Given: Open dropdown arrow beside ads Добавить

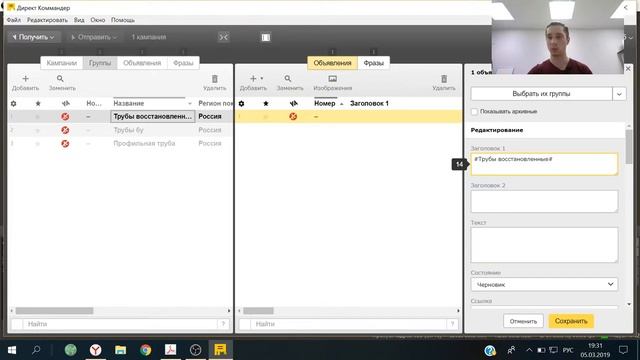Looking at the screenshot, I should coord(262,78).
